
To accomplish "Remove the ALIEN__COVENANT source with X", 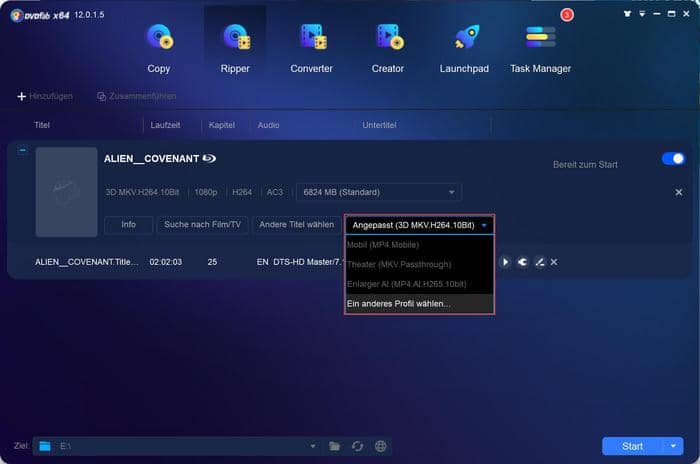I will (679, 192).
